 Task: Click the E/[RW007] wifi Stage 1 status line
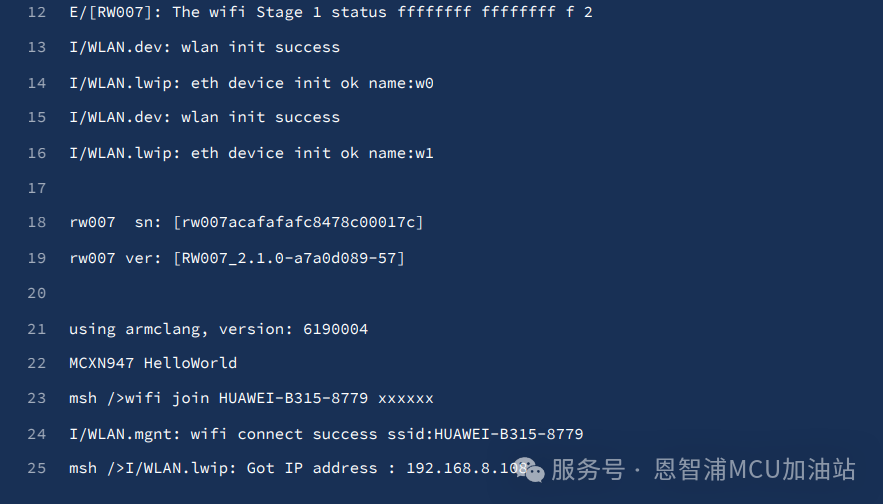tap(330, 12)
